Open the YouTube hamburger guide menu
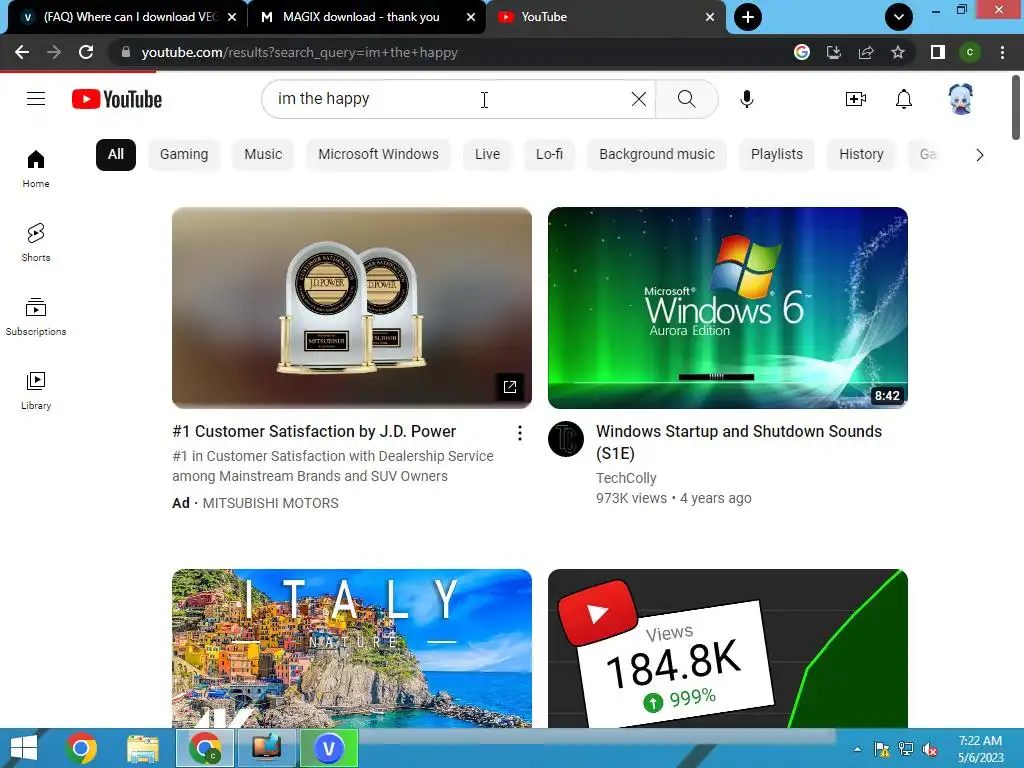 36,99
